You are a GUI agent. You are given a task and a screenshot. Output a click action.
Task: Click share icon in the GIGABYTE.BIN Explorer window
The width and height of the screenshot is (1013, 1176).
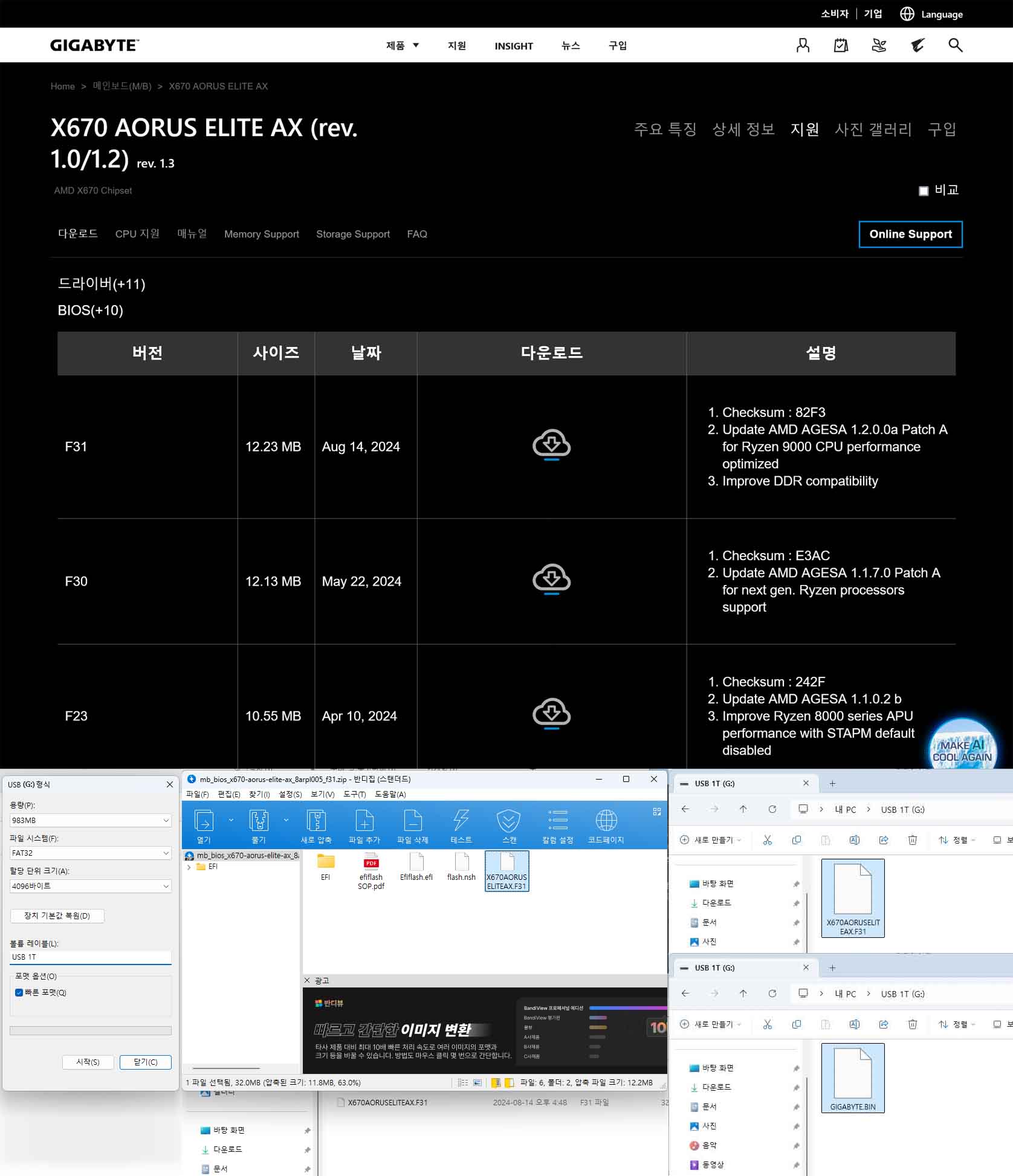tap(884, 1024)
